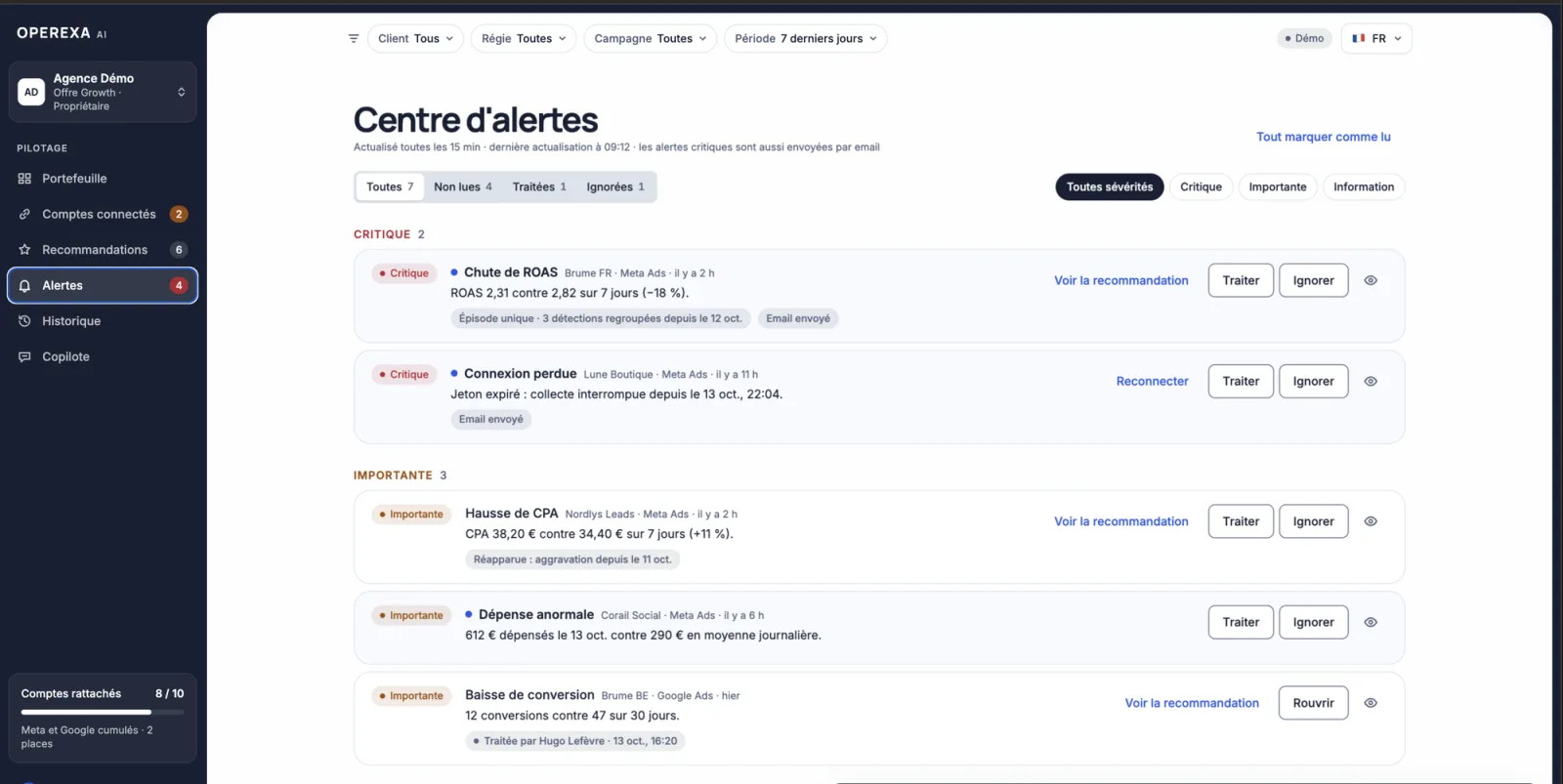Toggle eye icon on Connexion perdue alert
Screen dimensions: 1563x784
click(x=1371, y=382)
